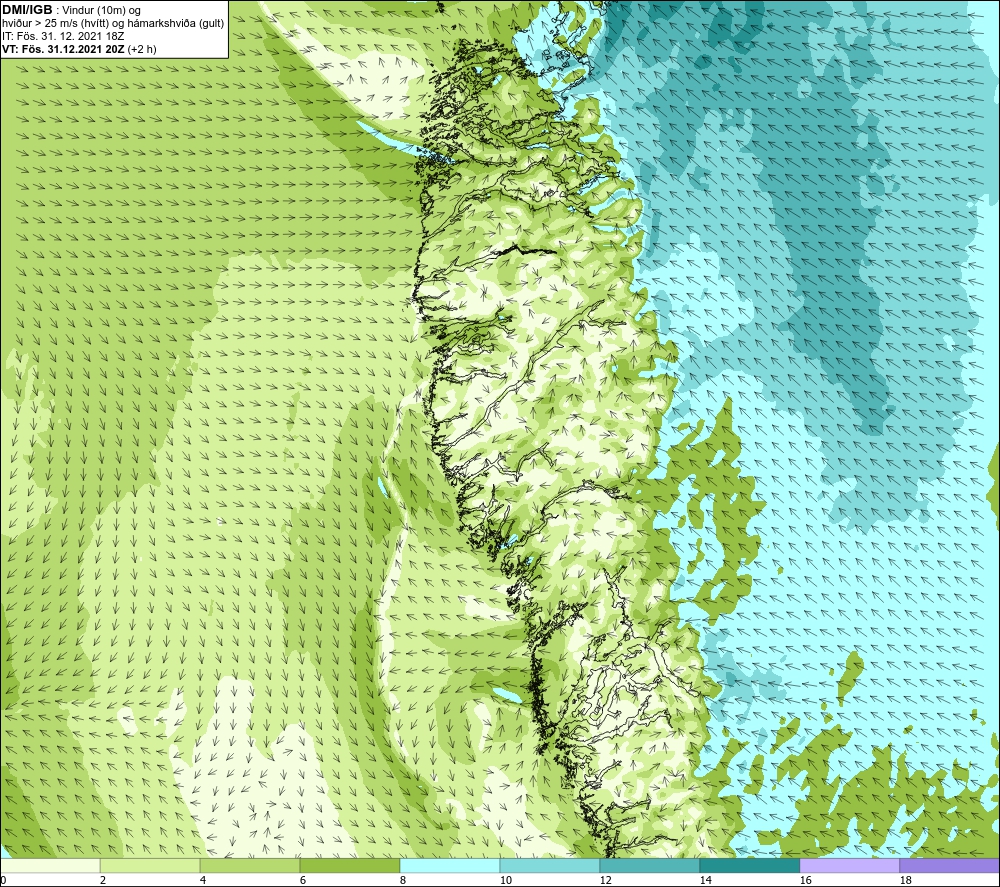Click the scale label '4'
The image size is (1000, 887).
pyautogui.click(x=203, y=880)
